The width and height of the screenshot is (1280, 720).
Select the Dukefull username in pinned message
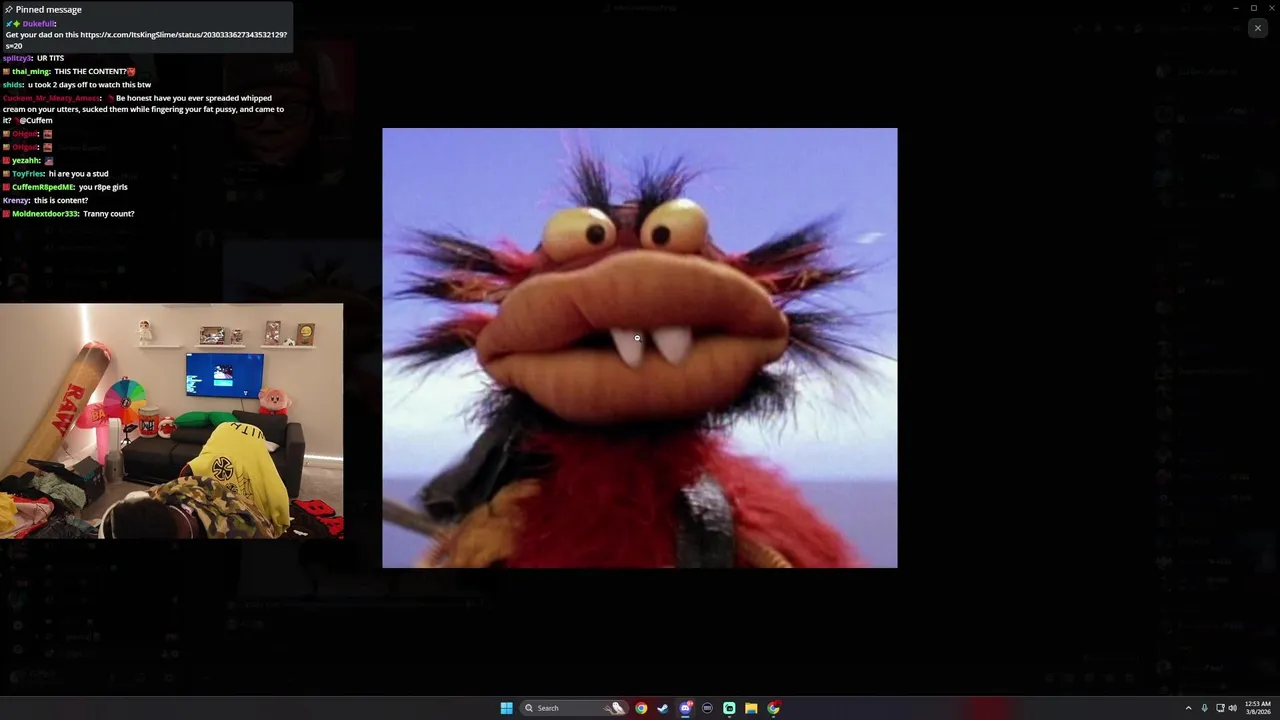(x=39, y=24)
